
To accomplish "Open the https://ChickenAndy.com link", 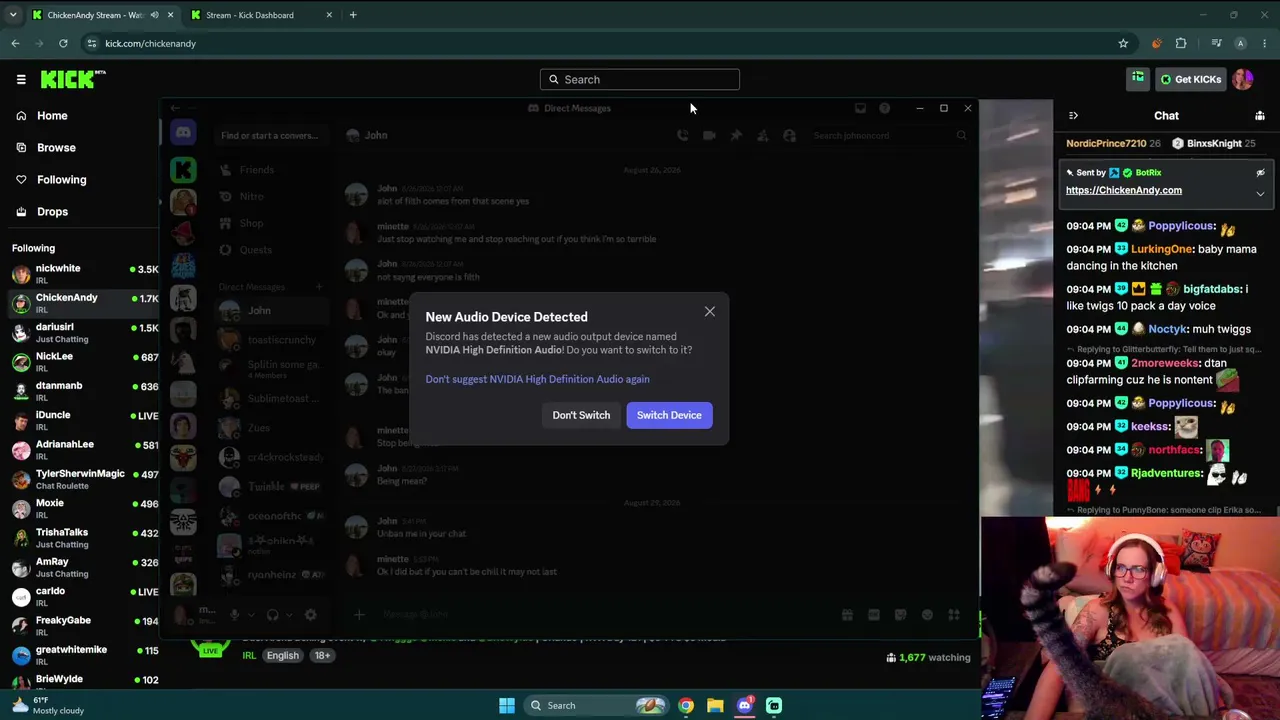I will click(1124, 190).
